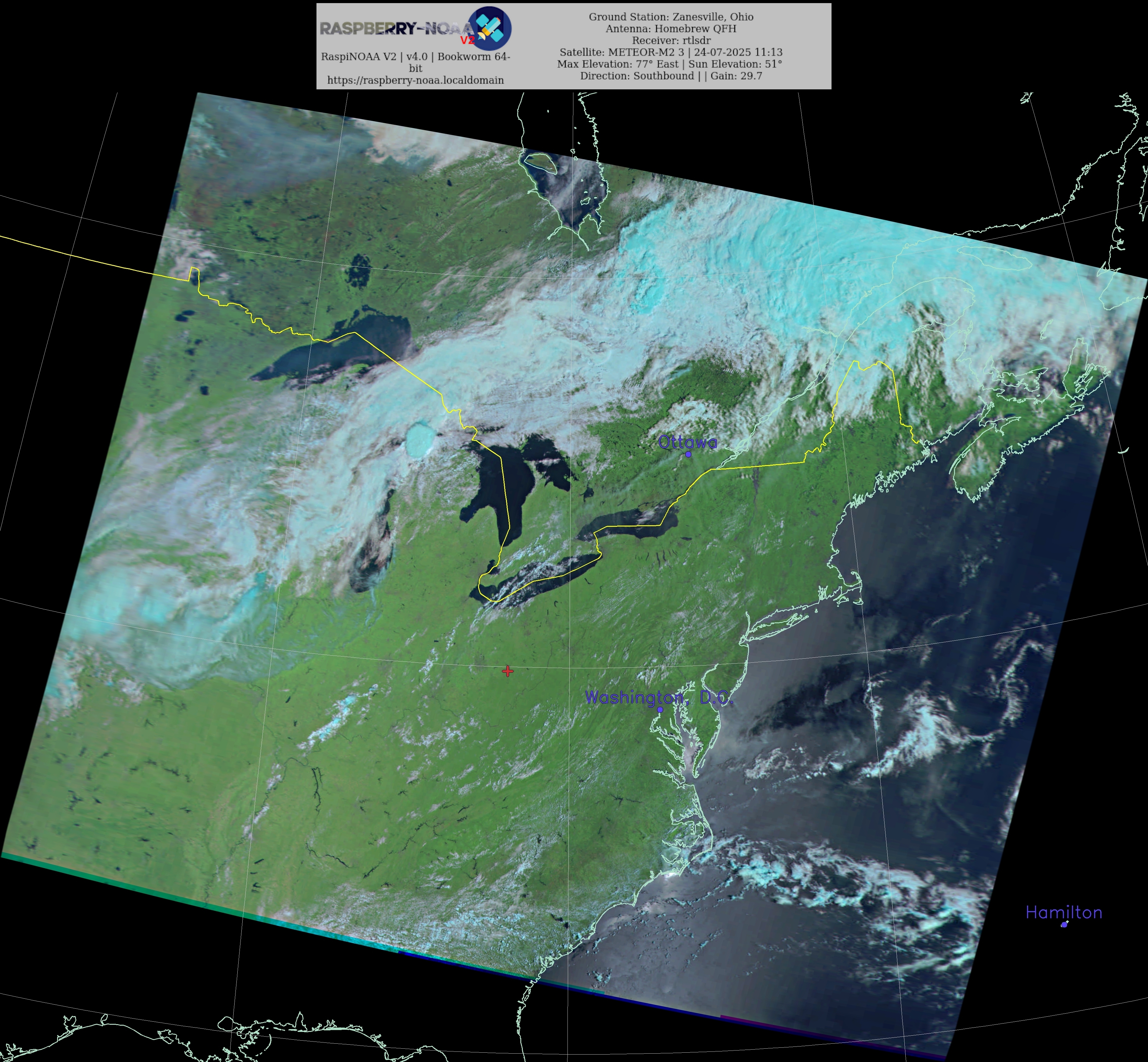Click the Direction: Southbound gain text
The height and width of the screenshot is (1062, 1148).
pos(670,76)
